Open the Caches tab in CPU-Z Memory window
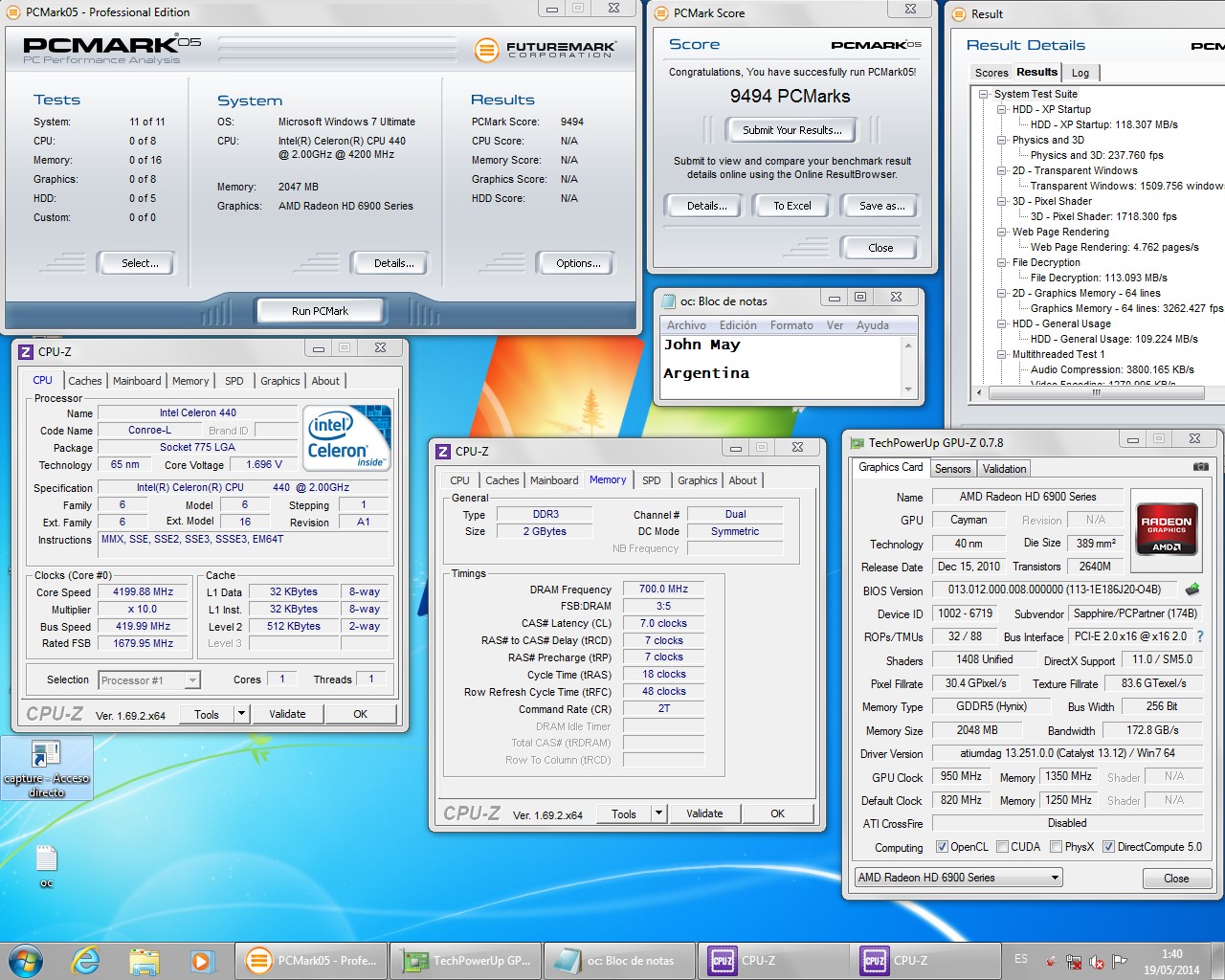 [502, 480]
